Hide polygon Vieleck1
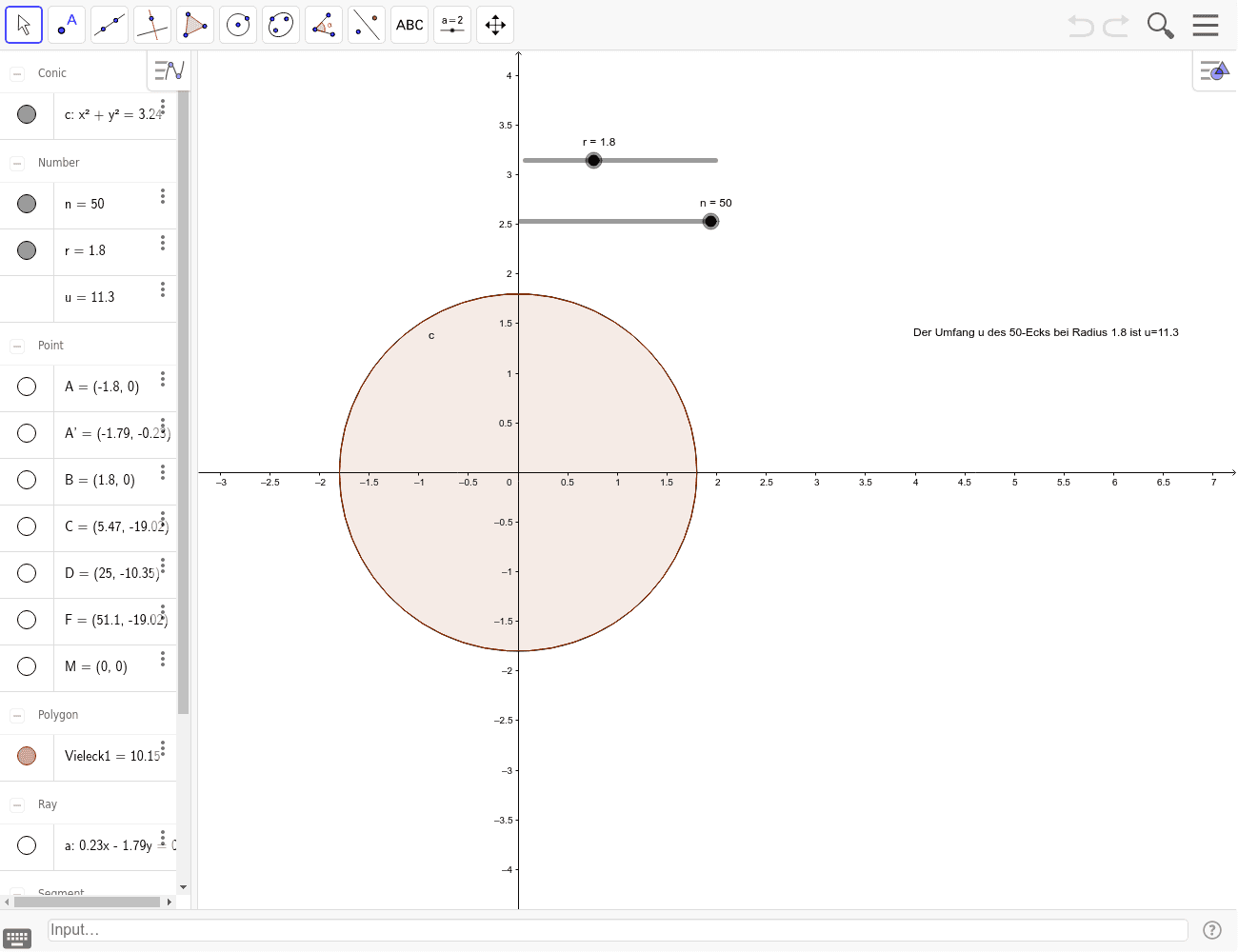 click(x=27, y=756)
